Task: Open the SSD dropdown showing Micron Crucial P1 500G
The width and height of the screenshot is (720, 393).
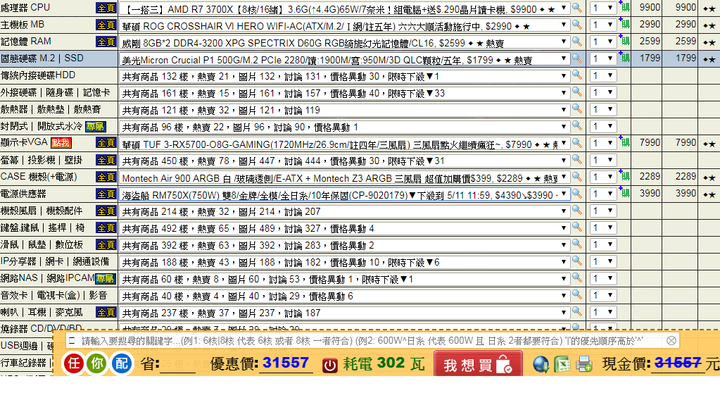Action: 344,59
